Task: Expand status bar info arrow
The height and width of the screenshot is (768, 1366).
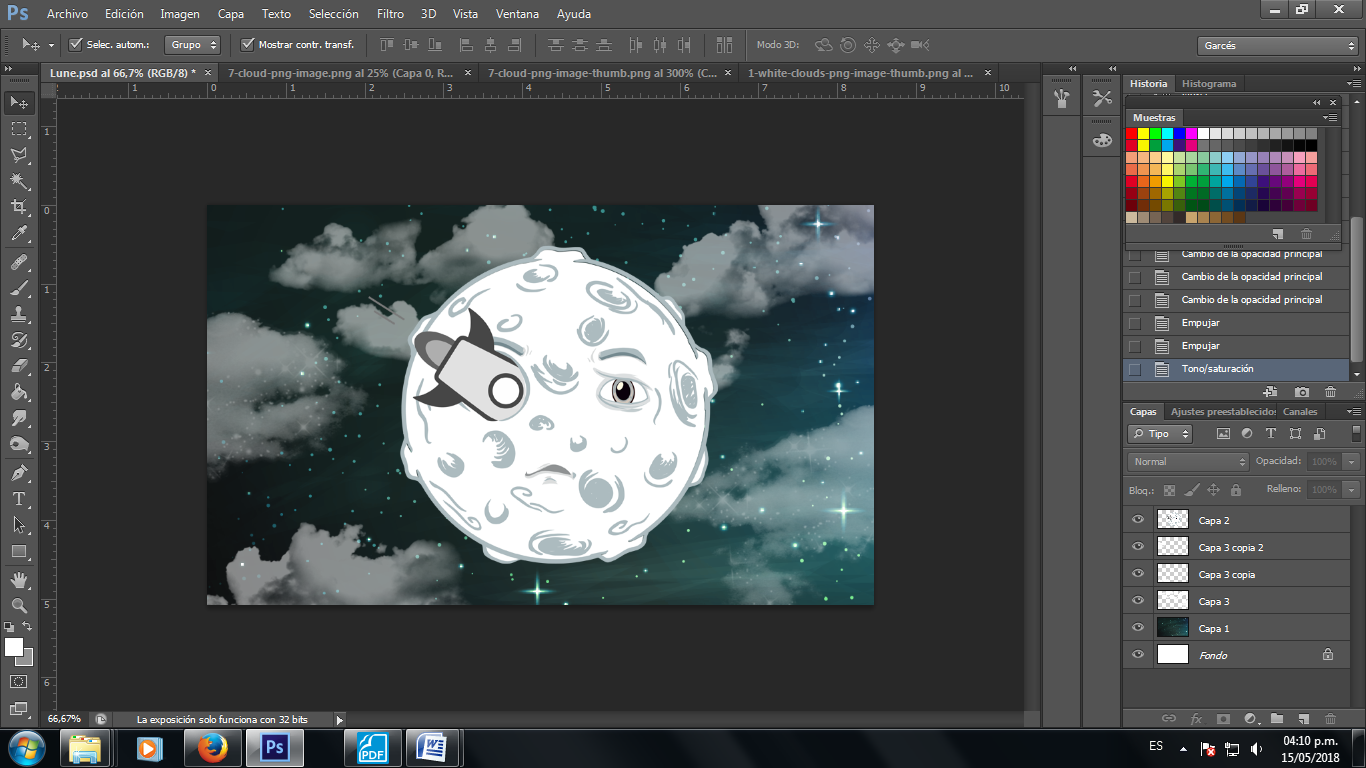Action: click(x=339, y=720)
